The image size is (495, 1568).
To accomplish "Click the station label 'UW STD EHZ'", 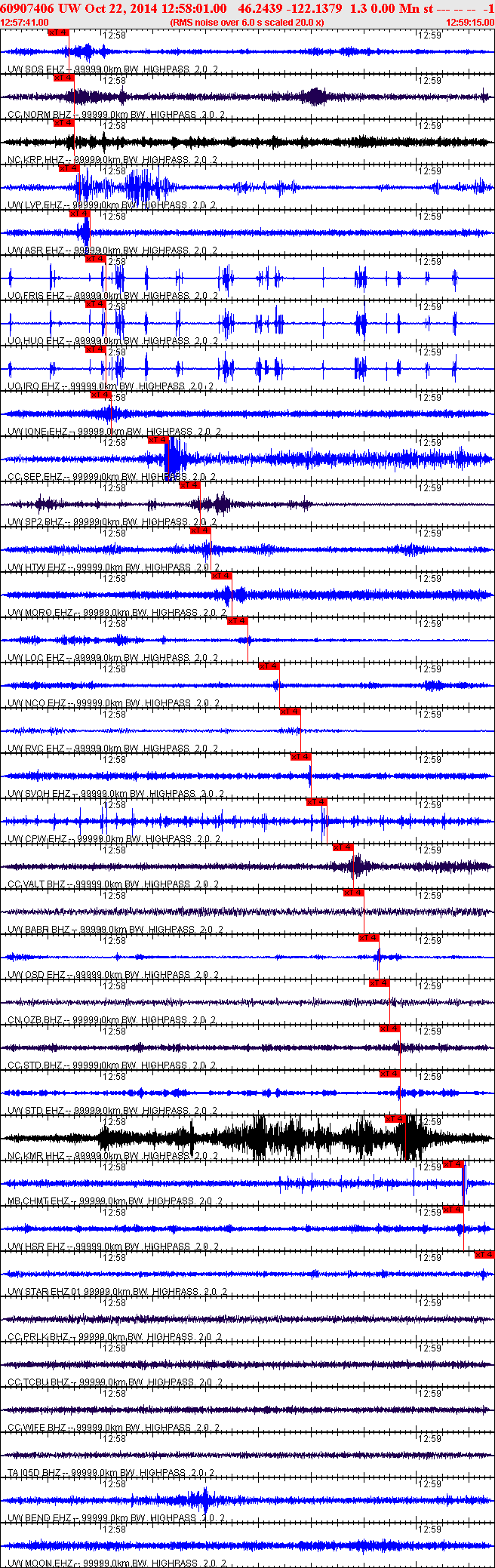I will (x=35, y=1111).
